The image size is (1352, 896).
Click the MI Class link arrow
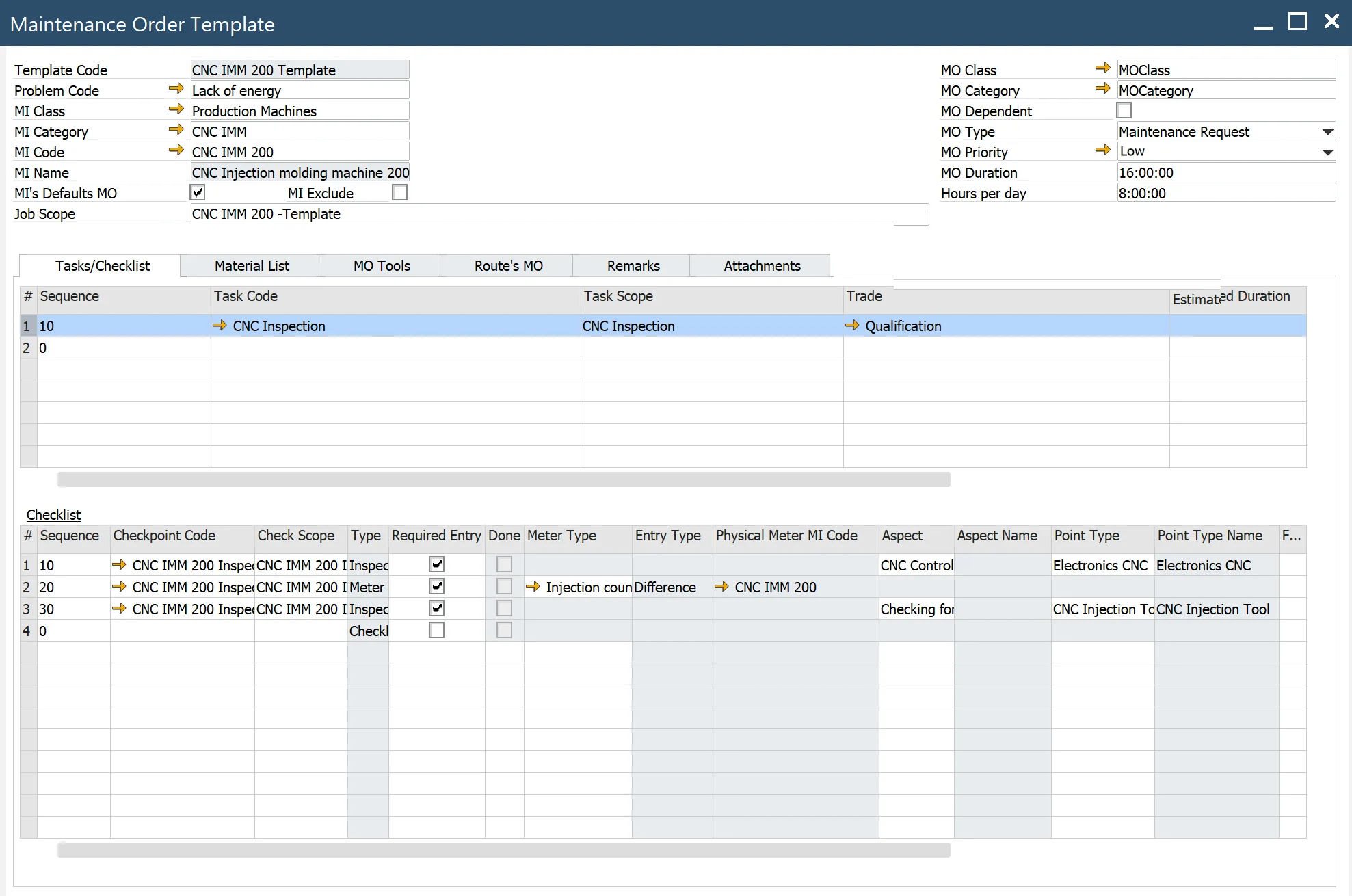(176, 109)
